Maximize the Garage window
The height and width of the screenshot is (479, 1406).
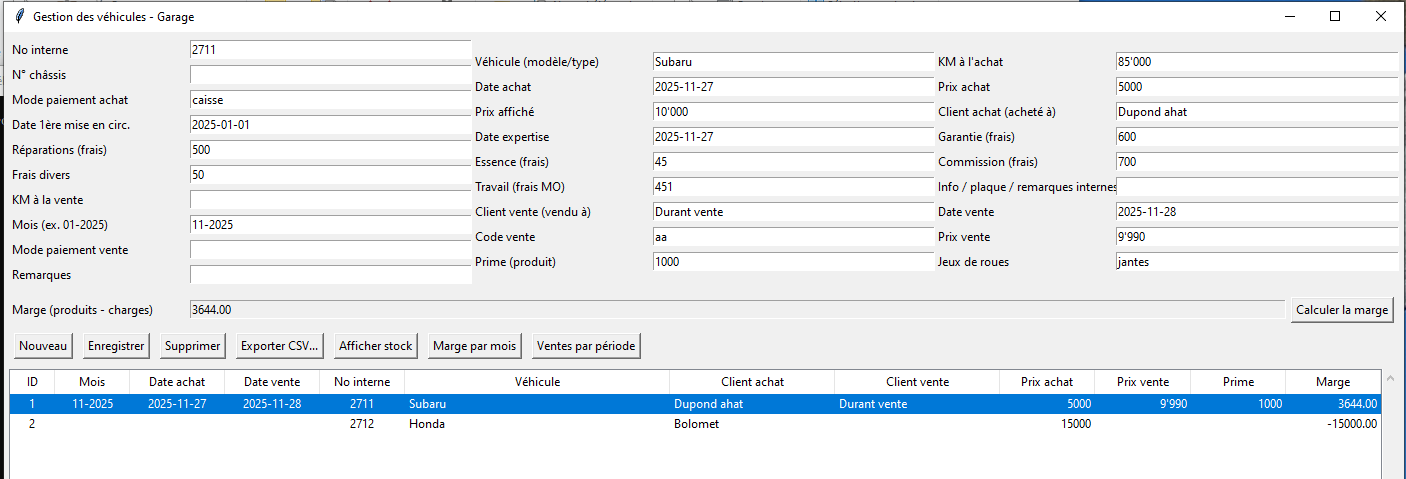tap(1334, 16)
